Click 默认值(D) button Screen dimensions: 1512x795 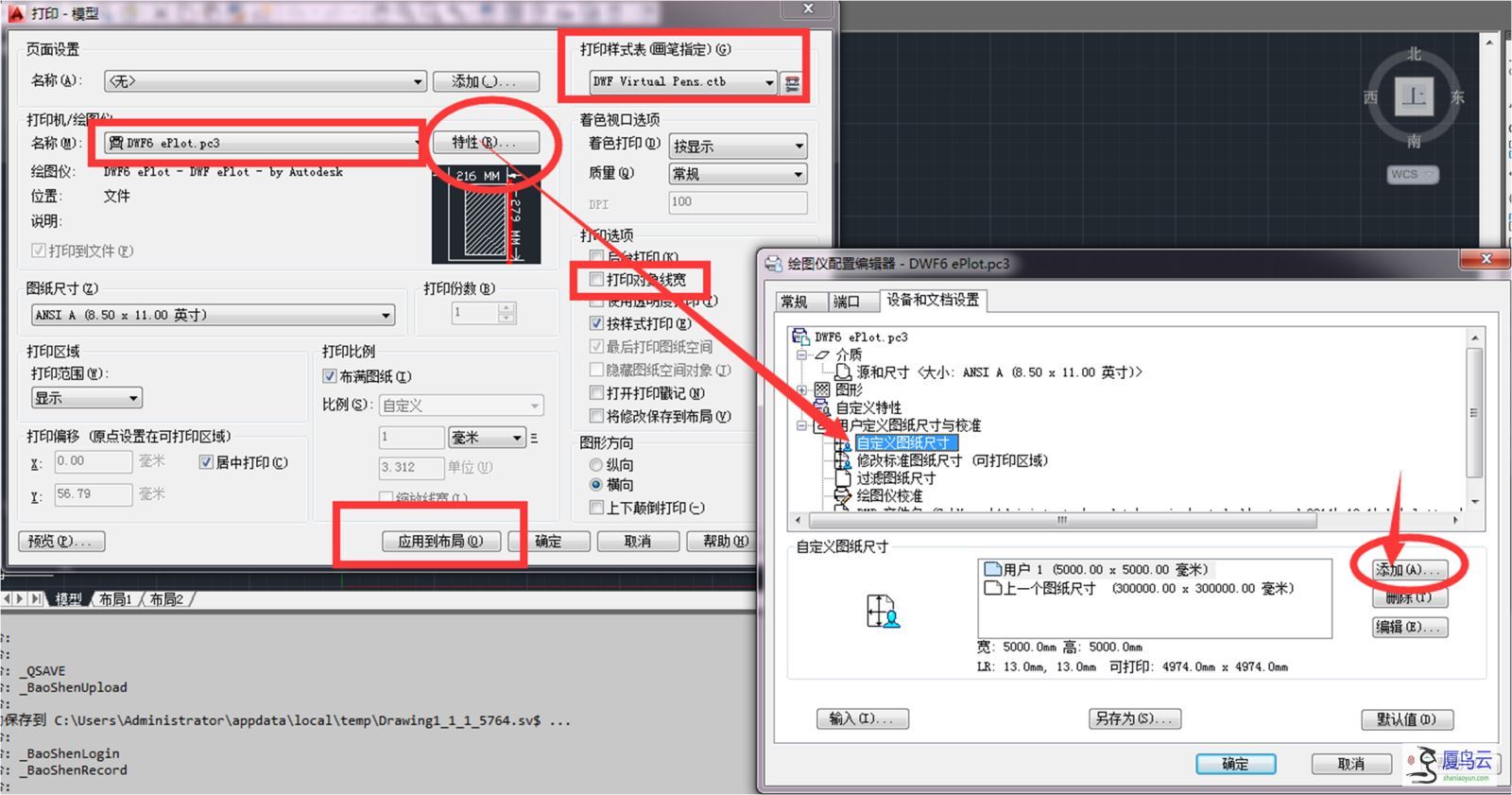(x=1407, y=719)
